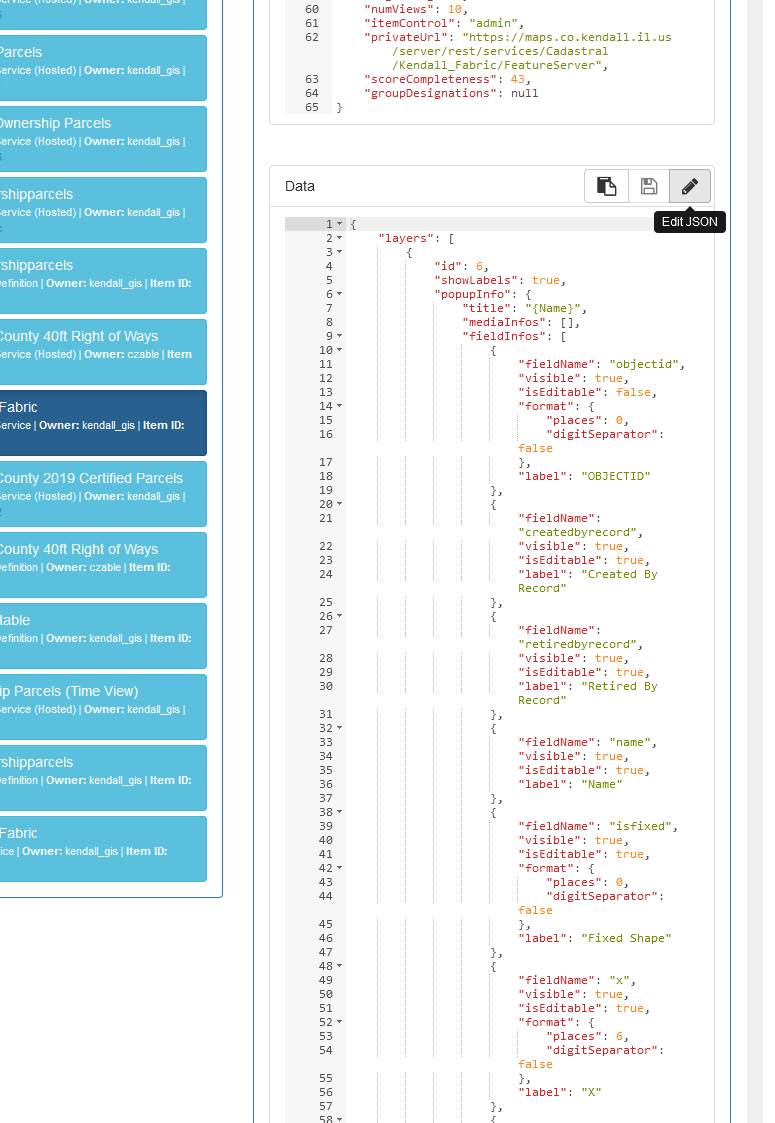775x1123 pixels.
Task: Fold the "popupInfo" object block
Action: [x=340, y=294]
